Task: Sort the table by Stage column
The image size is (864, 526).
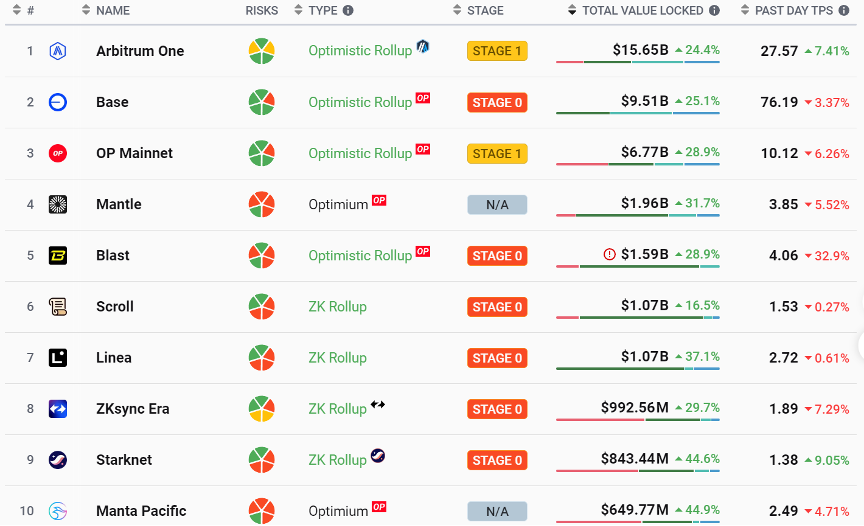Action: 484,10
